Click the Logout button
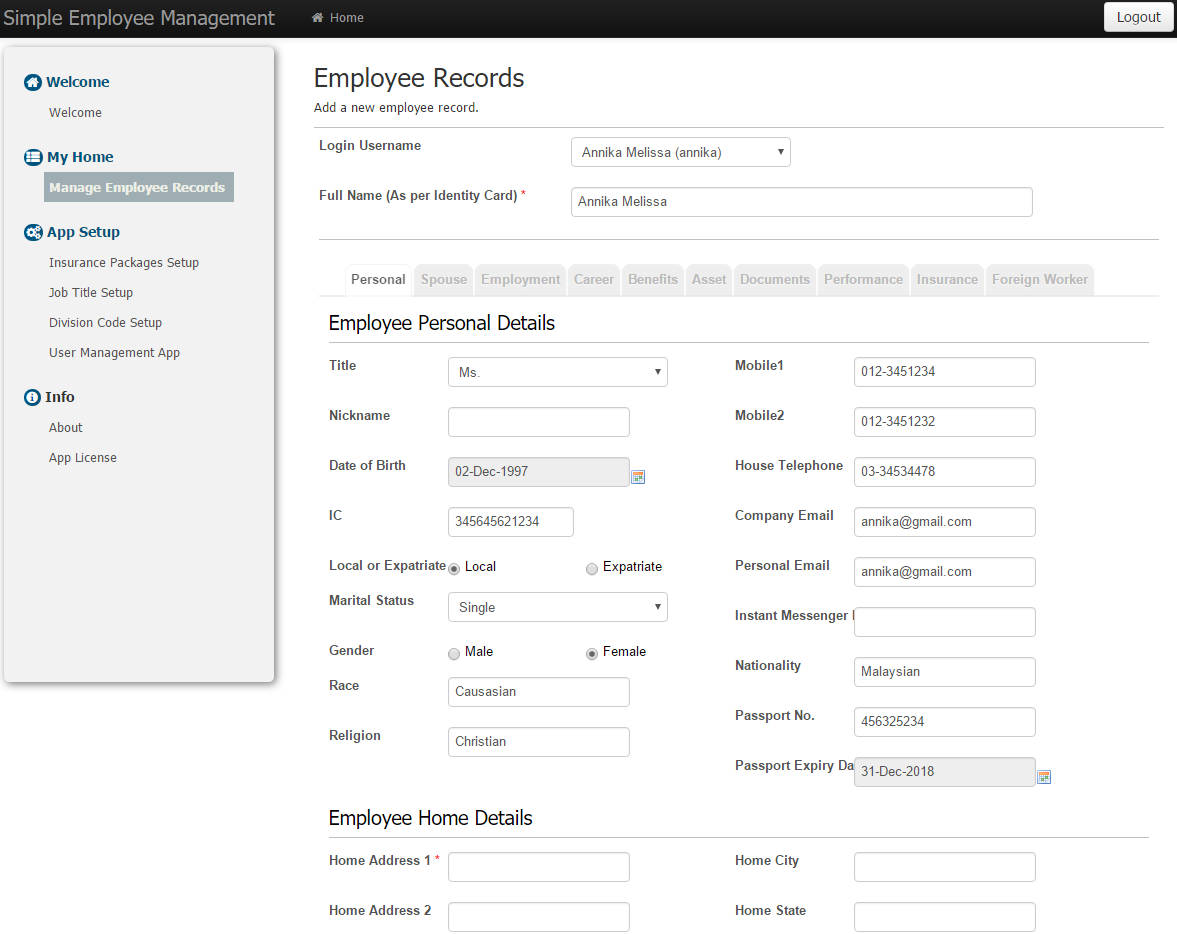The height and width of the screenshot is (934, 1177). pyautogui.click(x=1138, y=17)
